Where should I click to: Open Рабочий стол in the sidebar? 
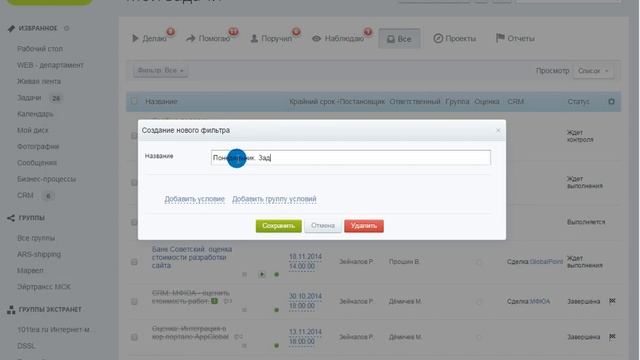click(40, 49)
